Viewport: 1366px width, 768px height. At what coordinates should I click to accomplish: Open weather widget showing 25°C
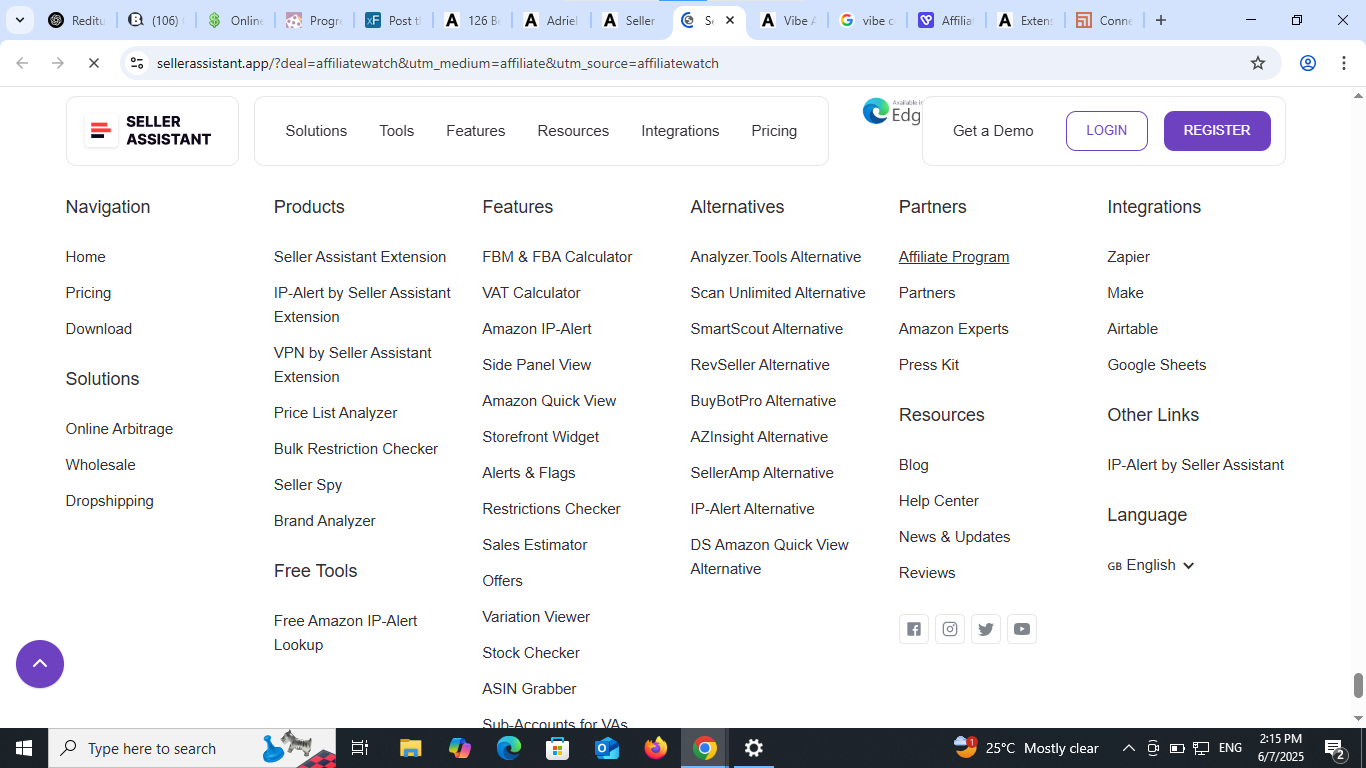pos(1027,748)
